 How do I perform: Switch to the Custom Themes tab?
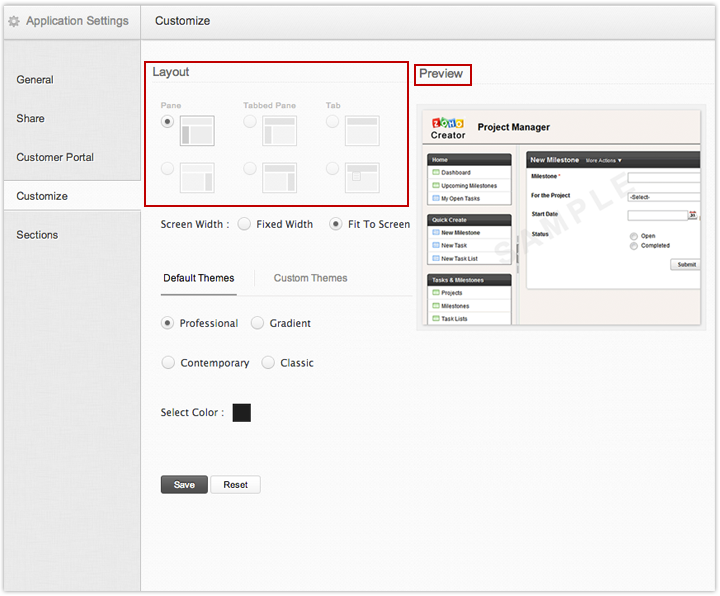310,278
